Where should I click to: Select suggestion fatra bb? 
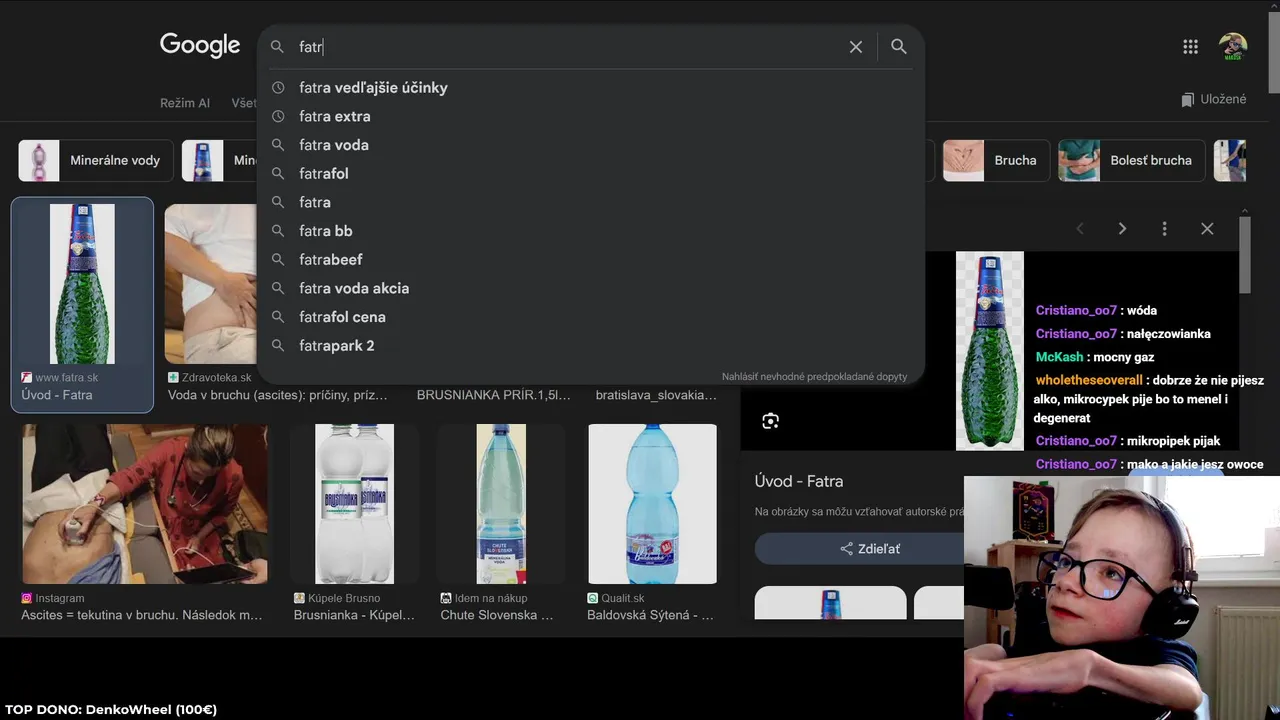coord(590,231)
